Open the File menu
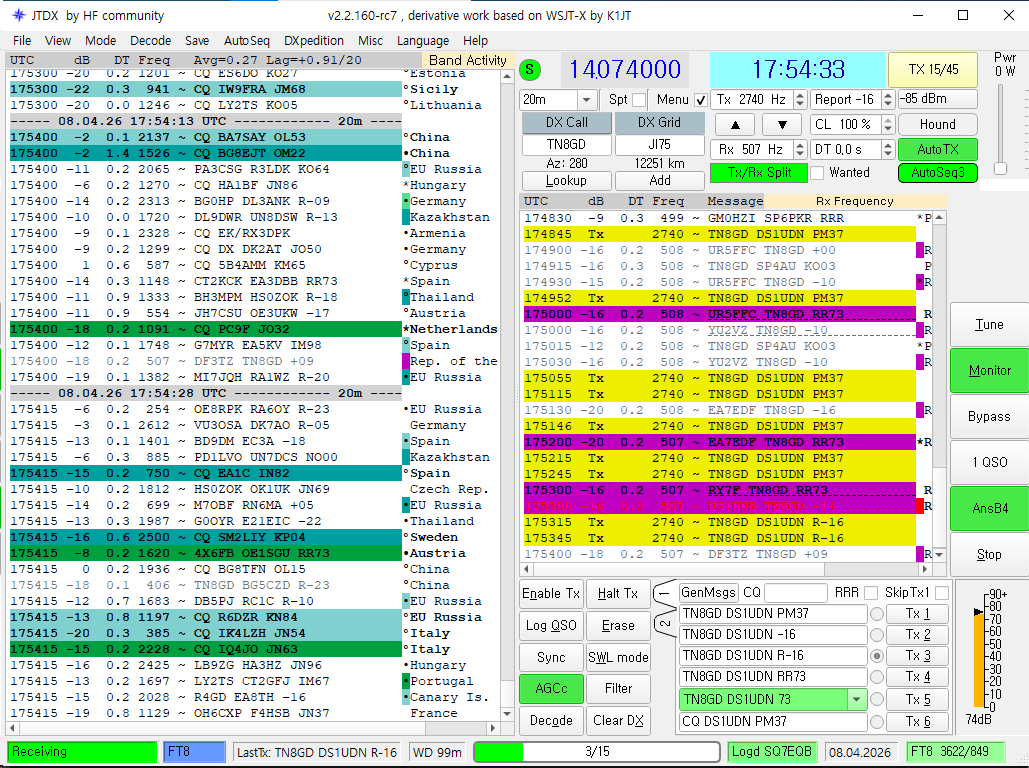Image resolution: width=1029 pixels, height=768 pixels. click(22, 41)
